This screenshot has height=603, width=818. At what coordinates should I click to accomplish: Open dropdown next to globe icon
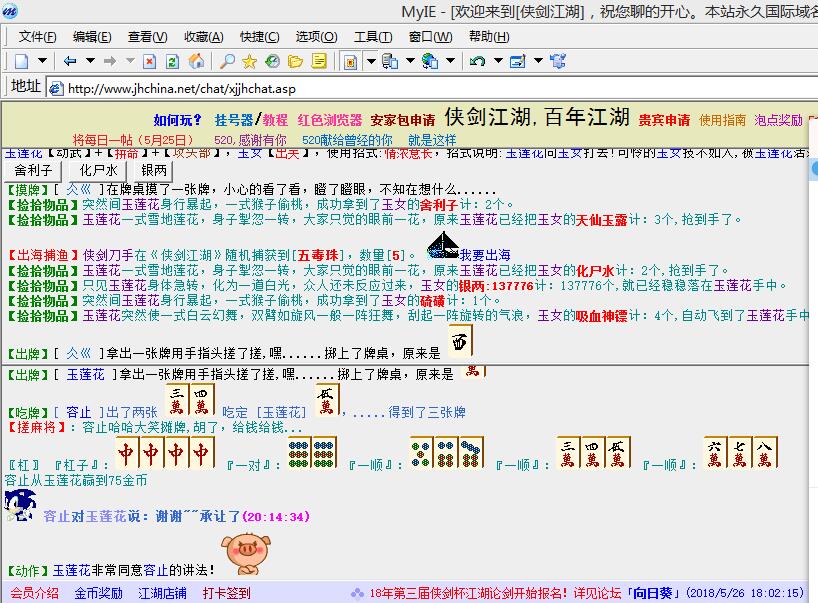450,61
